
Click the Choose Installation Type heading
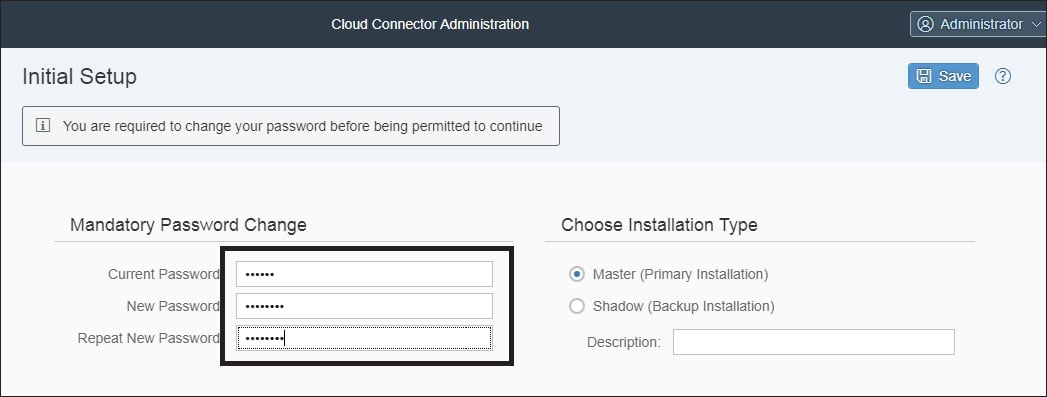click(659, 225)
